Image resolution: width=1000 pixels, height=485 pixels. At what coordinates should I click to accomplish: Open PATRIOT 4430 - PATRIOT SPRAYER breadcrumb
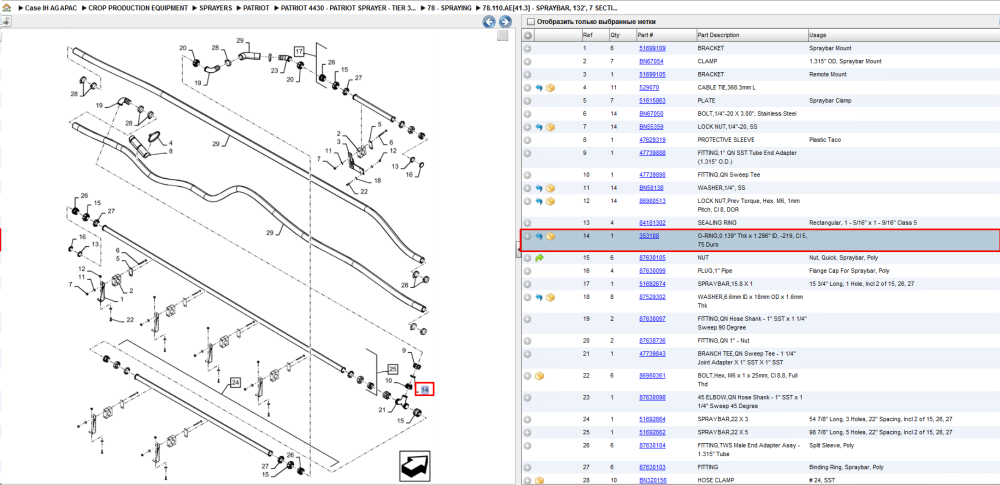(349, 8)
